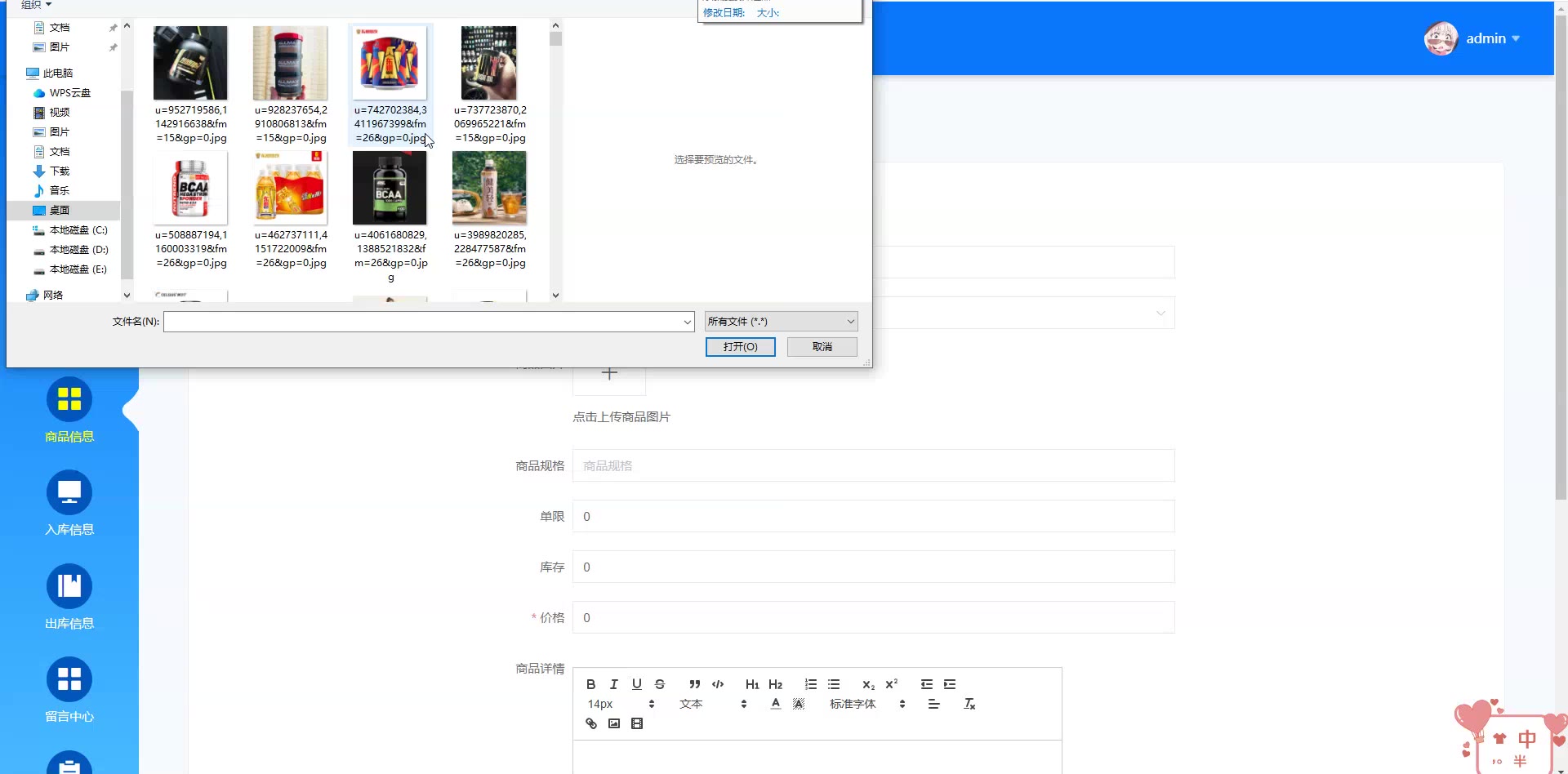Select 音乐 folder in the navigation tree
The image size is (1568, 774).
tap(51, 191)
